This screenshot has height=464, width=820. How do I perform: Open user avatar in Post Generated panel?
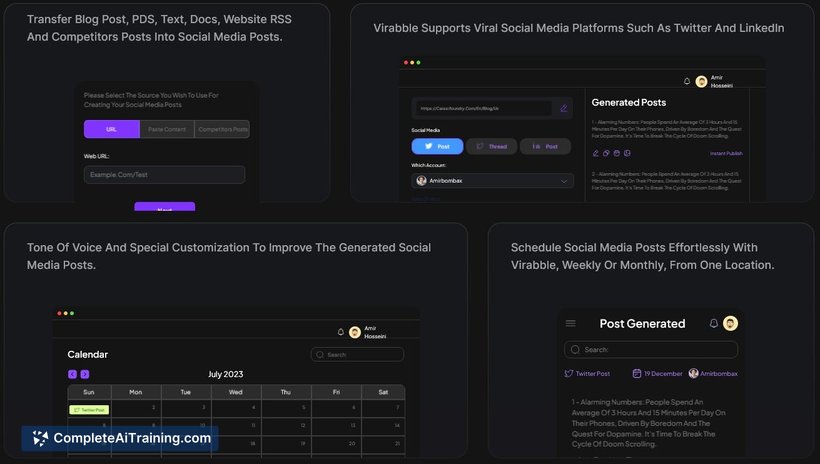click(x=731, y=323)
